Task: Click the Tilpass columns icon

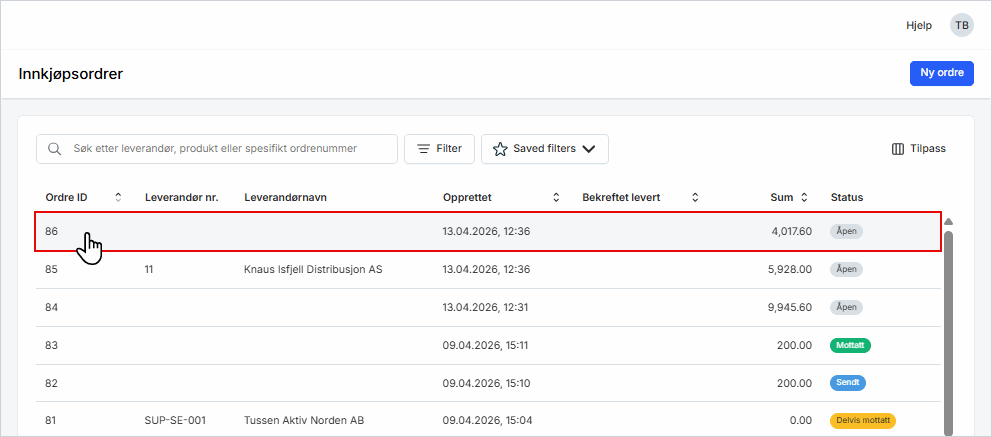Action: (897, 149)
